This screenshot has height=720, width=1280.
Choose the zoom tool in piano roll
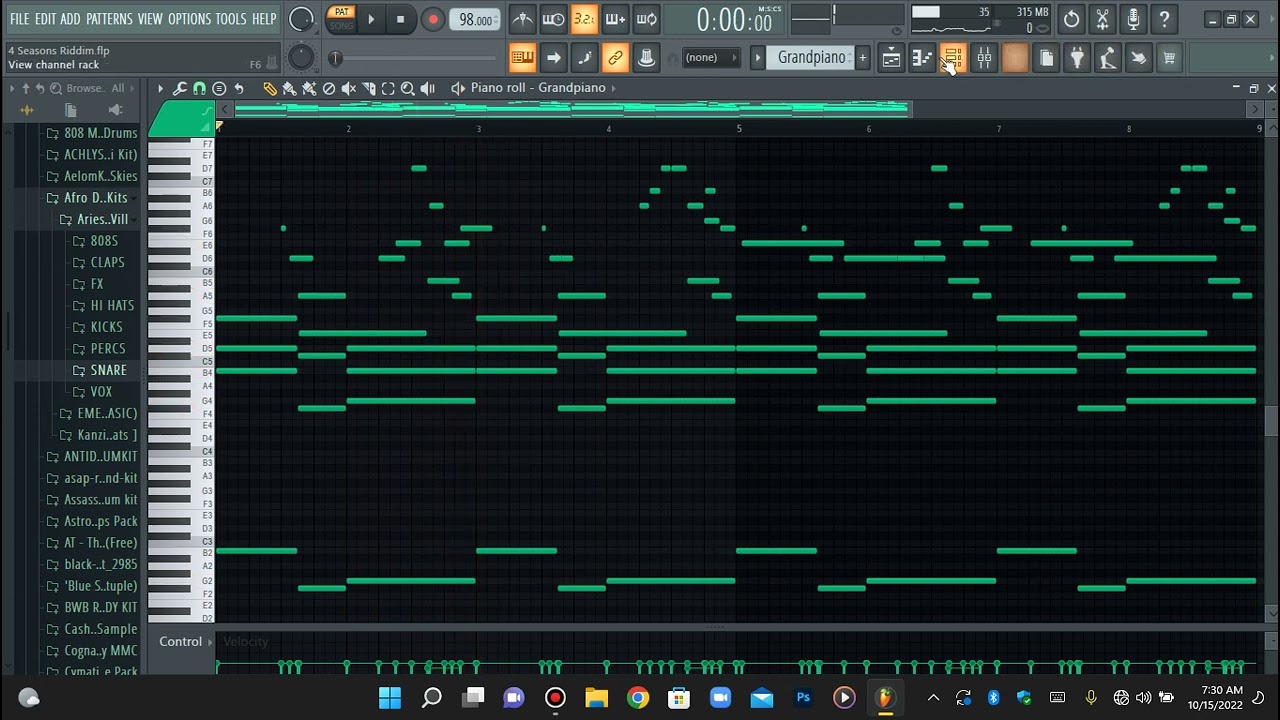408,88
